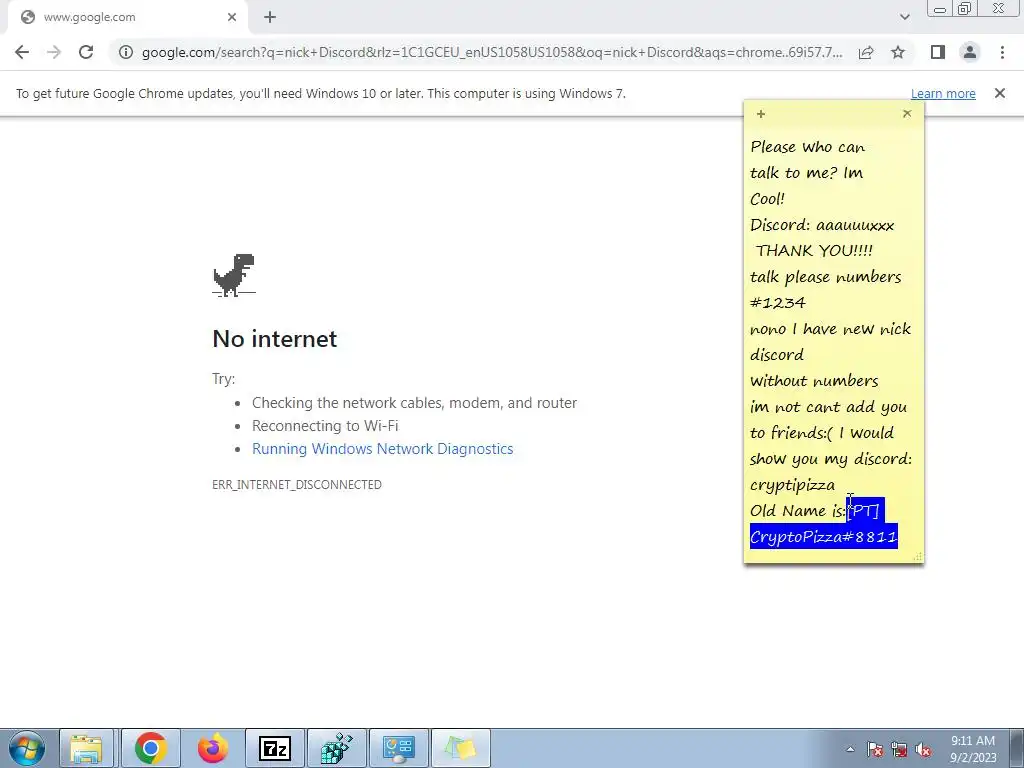This screenshot has height=768, width=1024.
Task: Launch Firefox from the taskbar
Action: 212,748
